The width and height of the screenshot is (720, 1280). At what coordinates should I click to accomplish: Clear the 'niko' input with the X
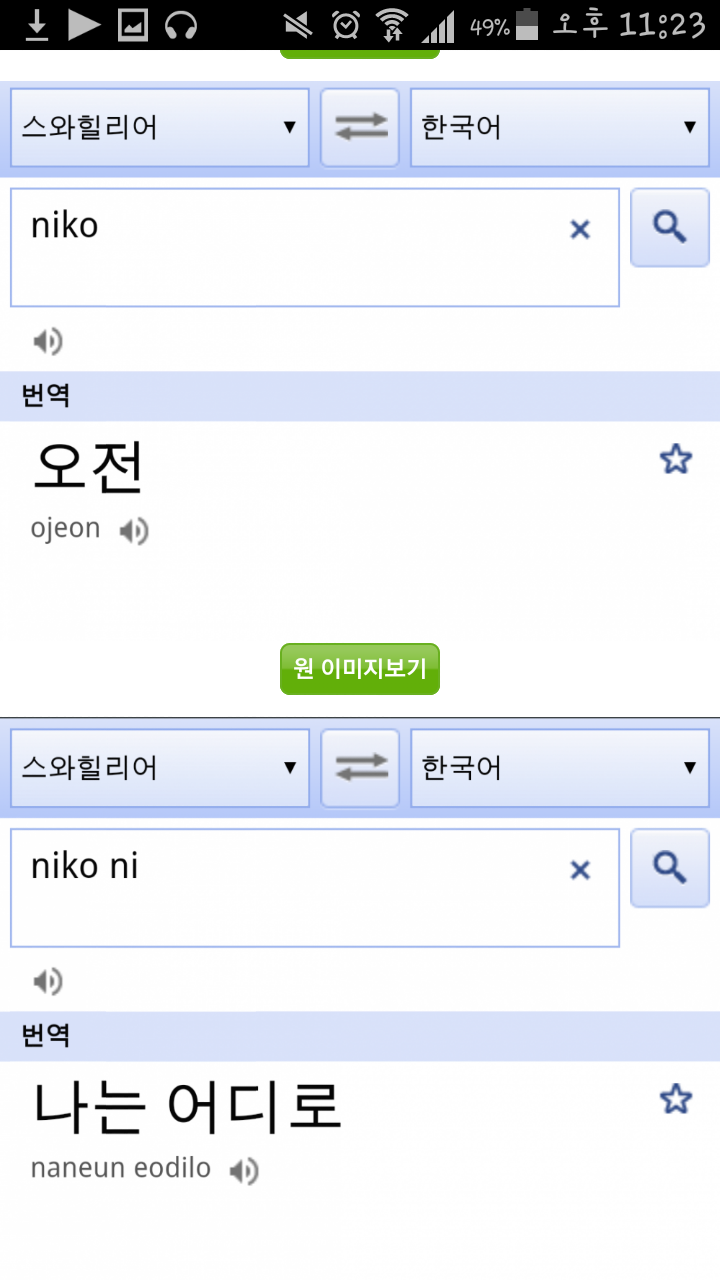click(x=580, y=230)
